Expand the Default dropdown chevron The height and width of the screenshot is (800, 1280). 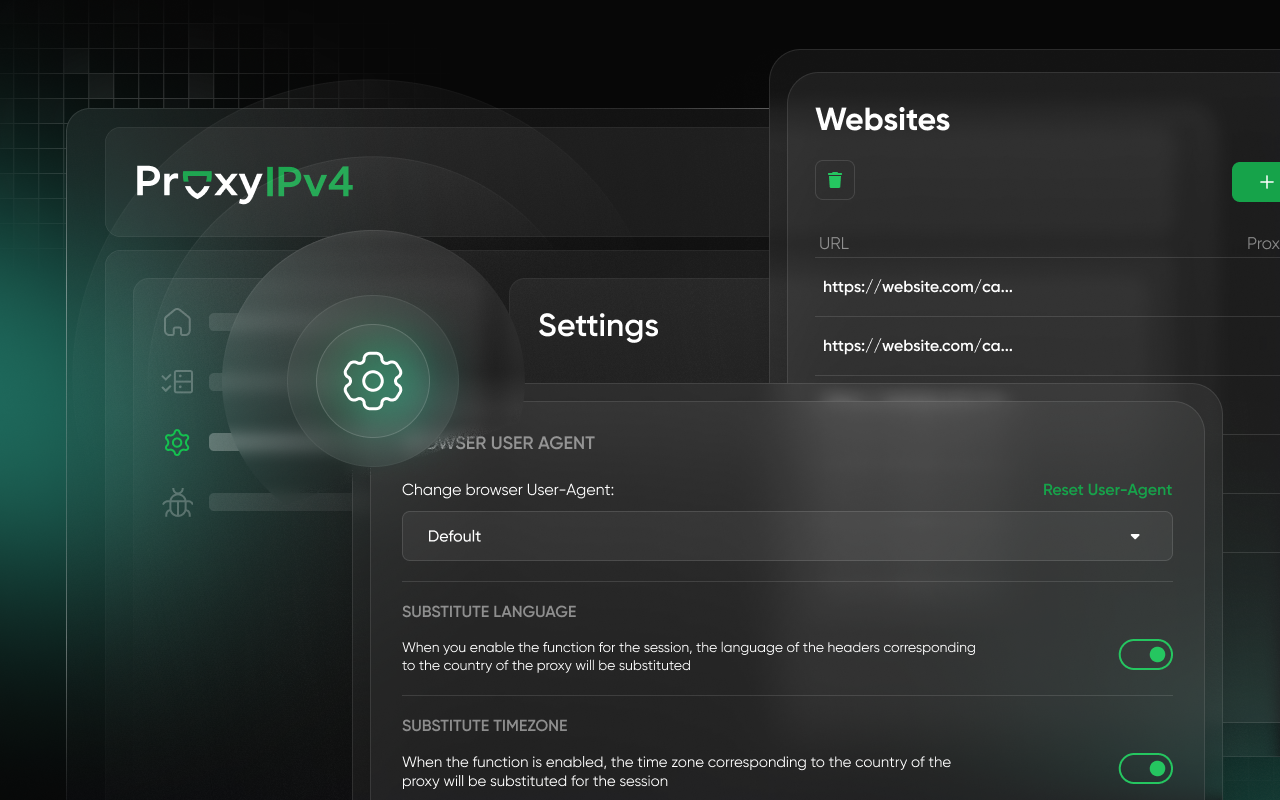pos(1135,536)
